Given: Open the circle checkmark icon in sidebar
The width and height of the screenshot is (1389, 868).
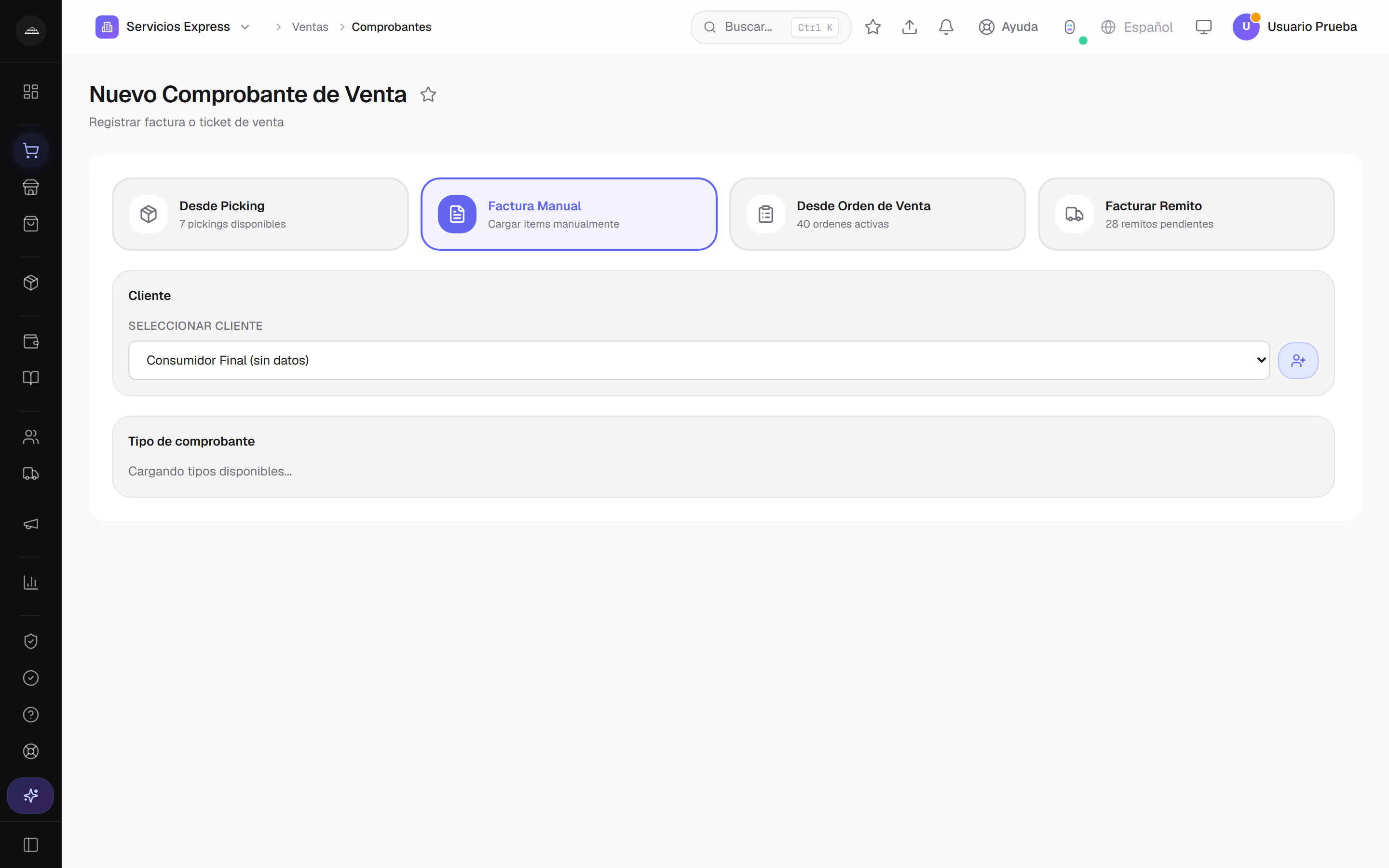Looking at the screenshot, I should [30, 678].
